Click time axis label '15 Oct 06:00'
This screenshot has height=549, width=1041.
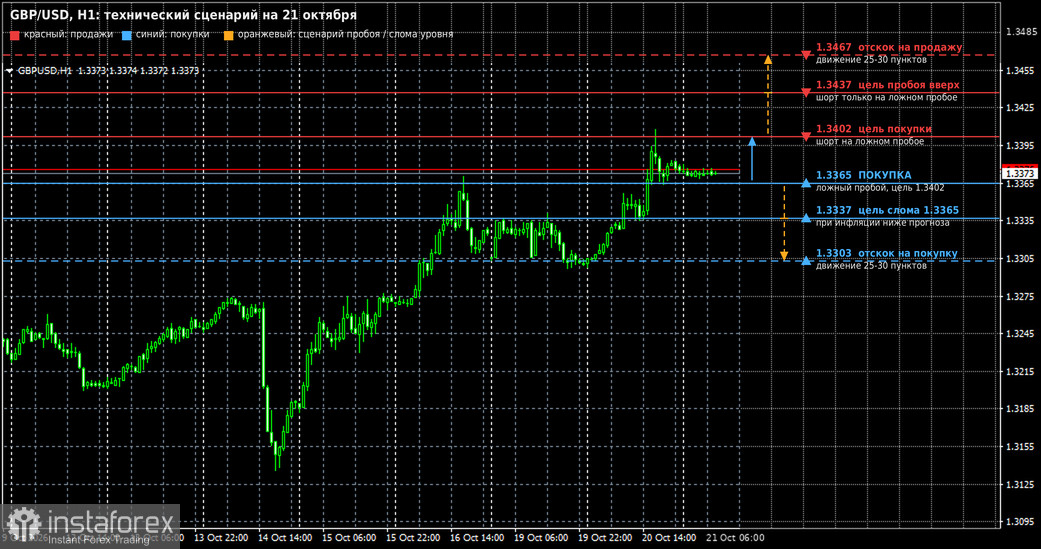click(x=349, y=537)
